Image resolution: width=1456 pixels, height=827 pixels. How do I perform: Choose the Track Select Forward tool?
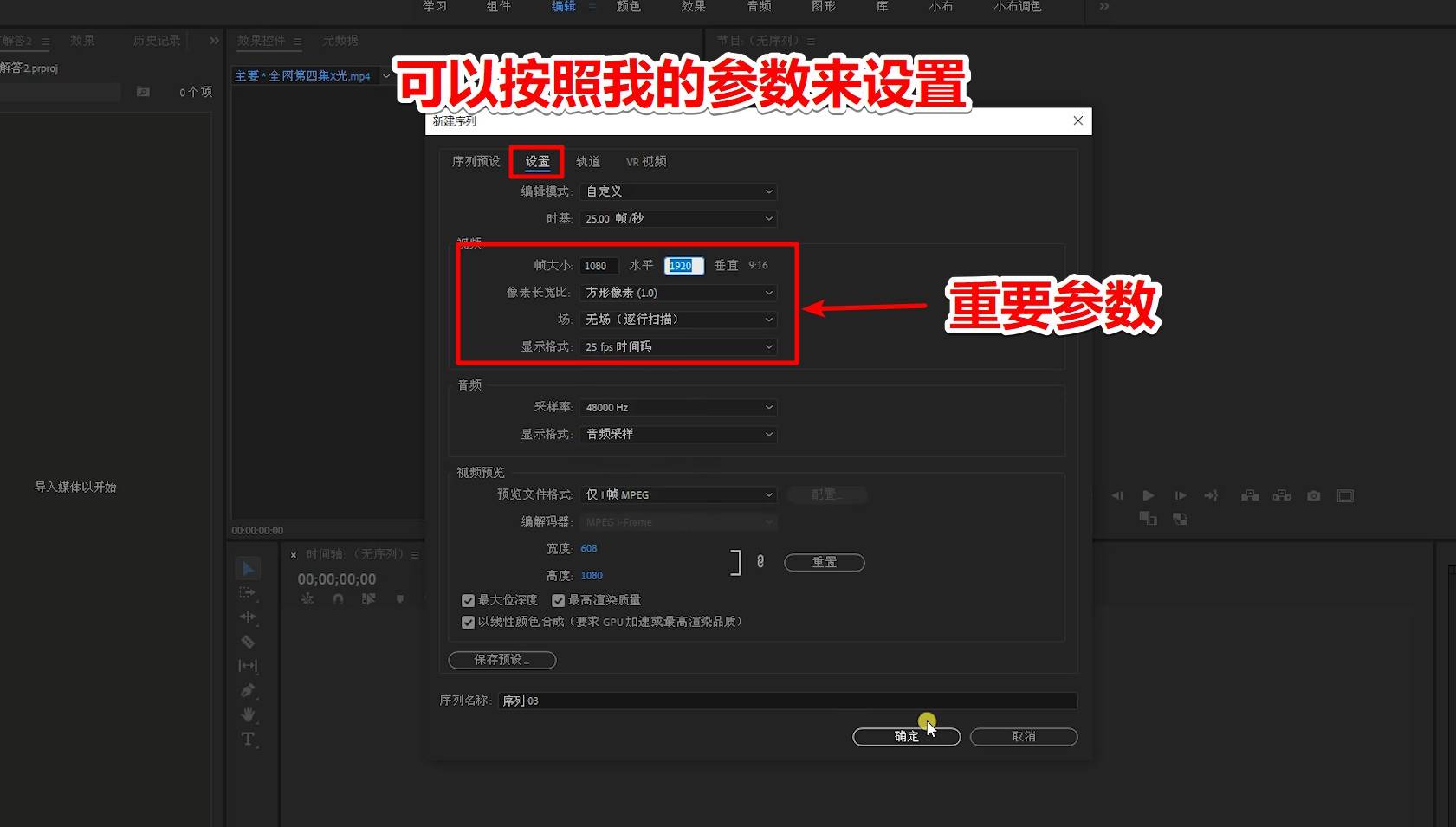[248, 592]
